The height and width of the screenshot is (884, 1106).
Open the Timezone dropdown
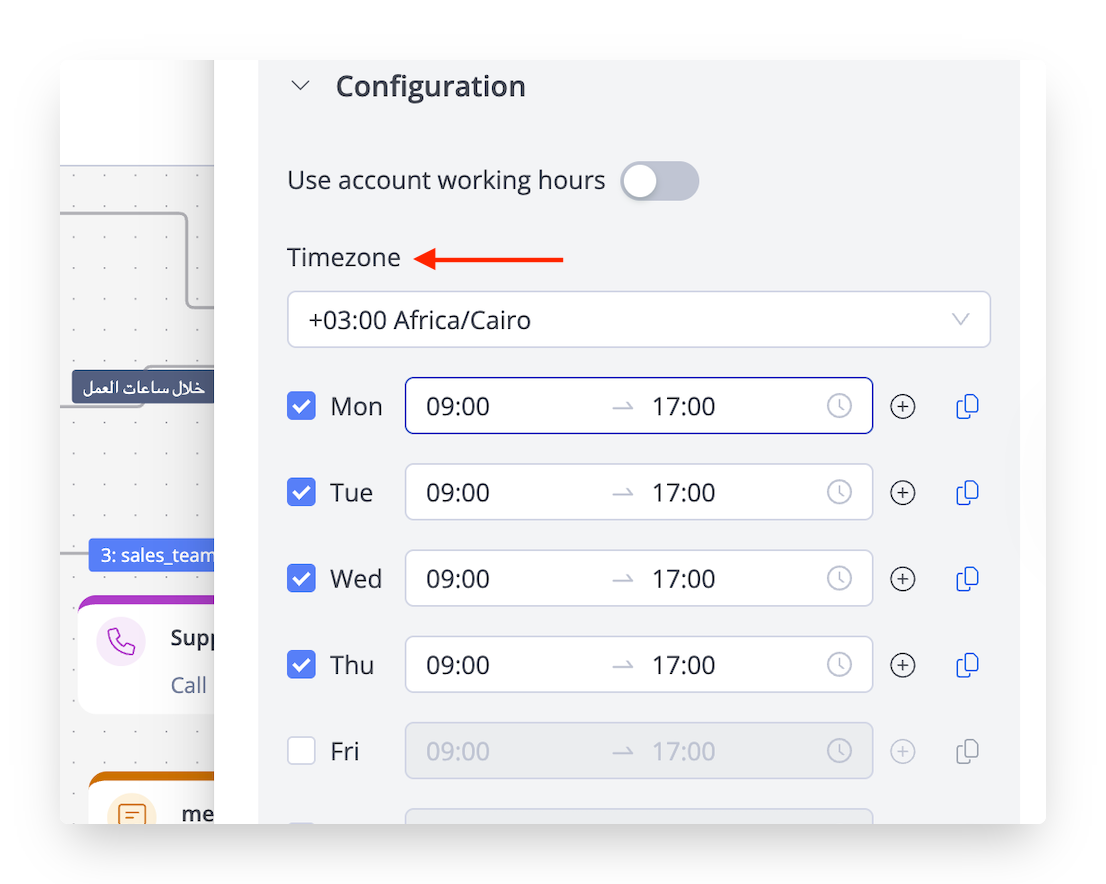[x=638, y=320]
